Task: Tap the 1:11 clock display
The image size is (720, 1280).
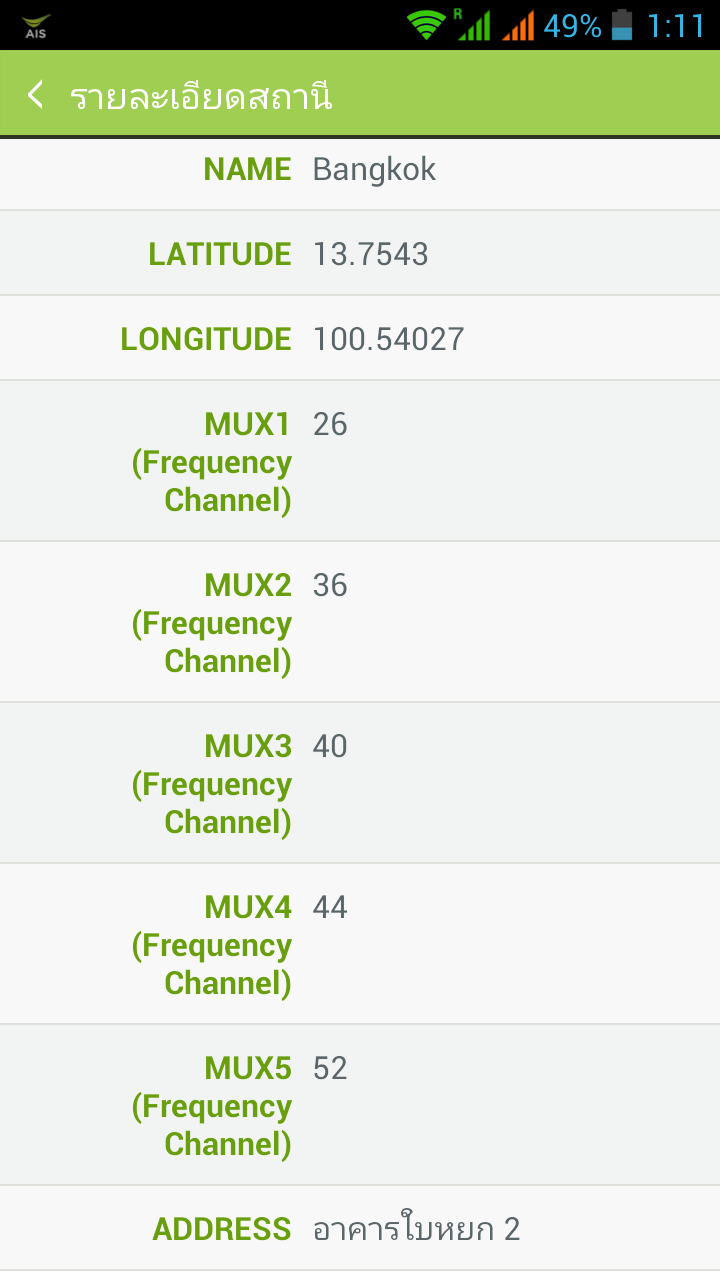Action: [x=676, y=25]
